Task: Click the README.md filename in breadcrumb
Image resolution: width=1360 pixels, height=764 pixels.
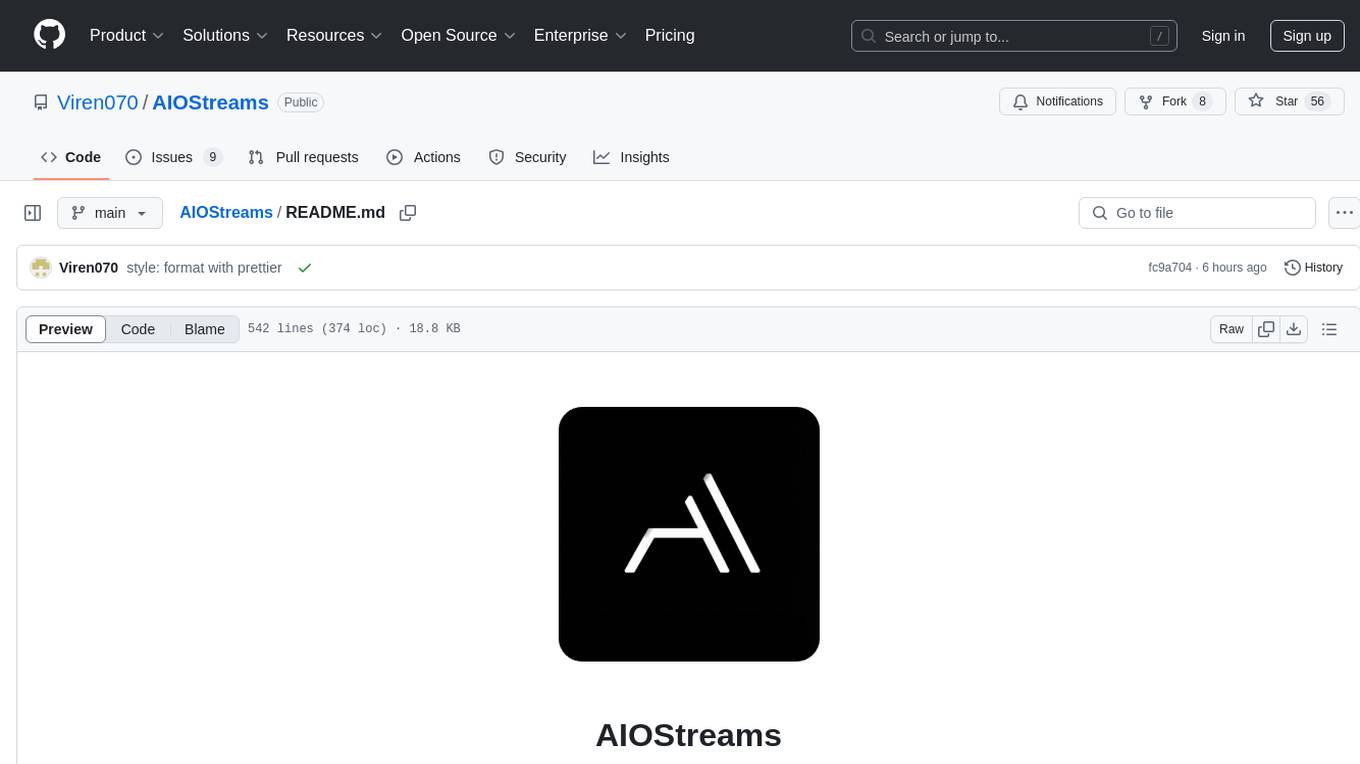Action: point(335,212)
